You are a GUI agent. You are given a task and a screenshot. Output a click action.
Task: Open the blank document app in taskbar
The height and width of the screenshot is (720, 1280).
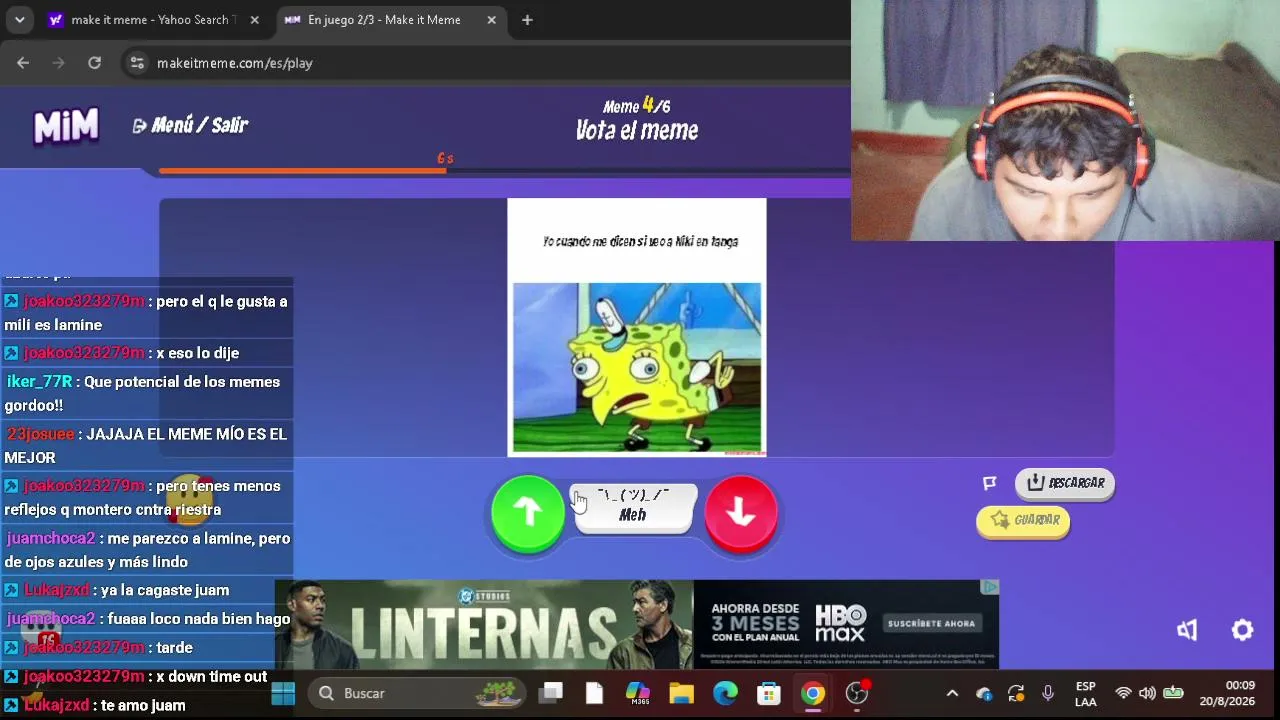(594, 693)
